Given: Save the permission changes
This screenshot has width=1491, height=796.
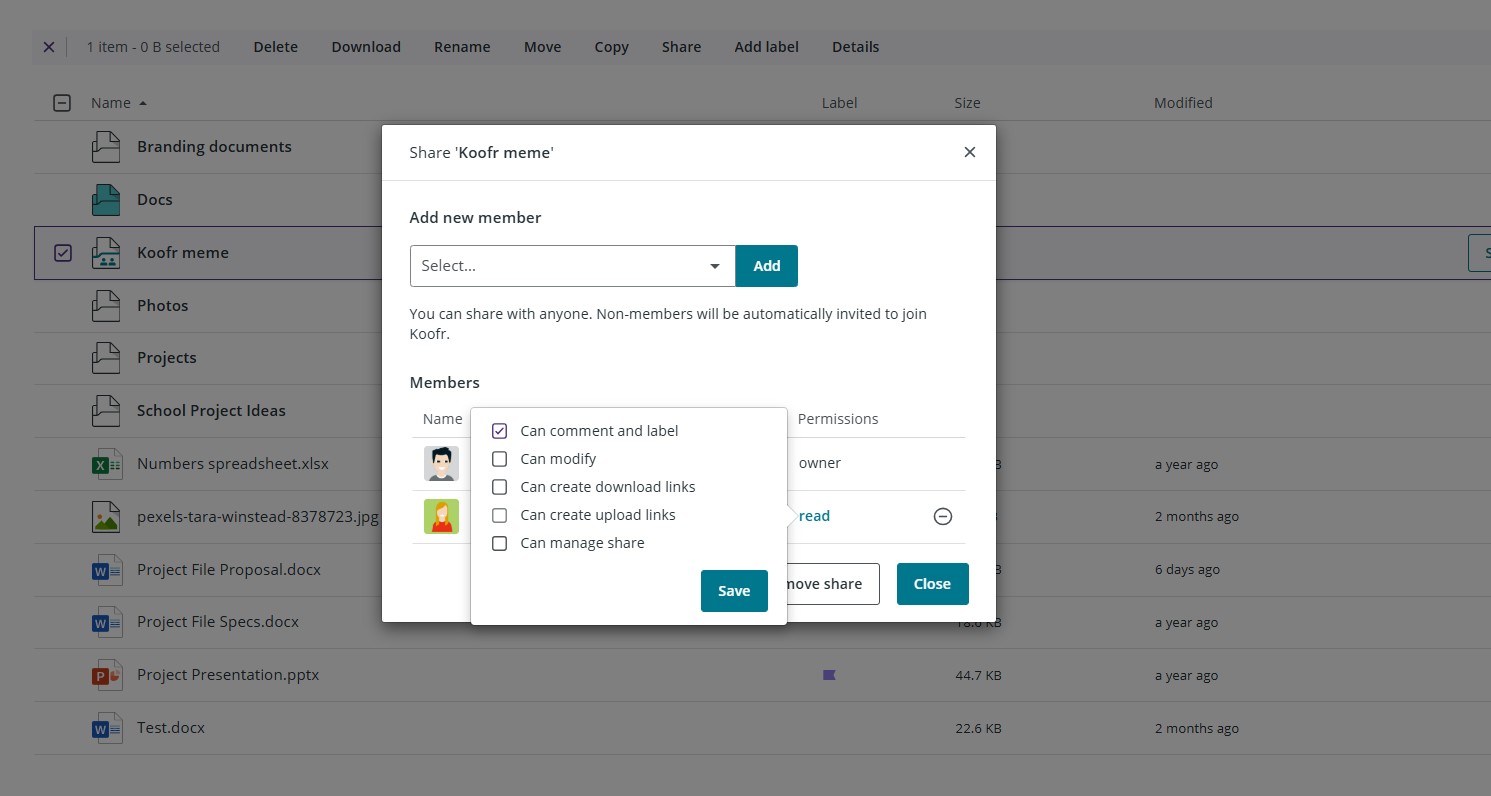Looking at the screenshot, I should point(734,591).
